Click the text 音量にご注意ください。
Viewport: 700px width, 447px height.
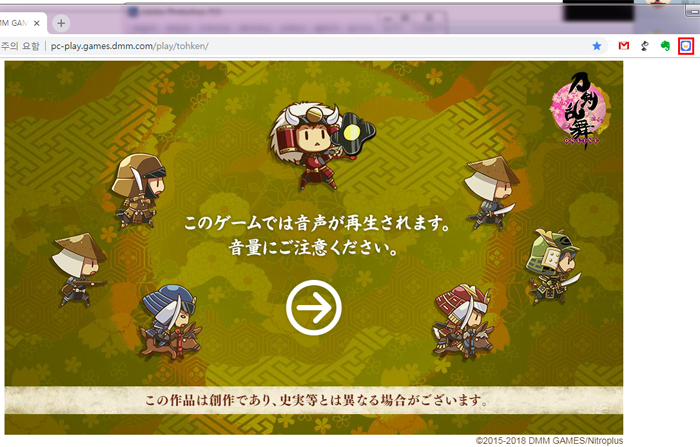313,247
